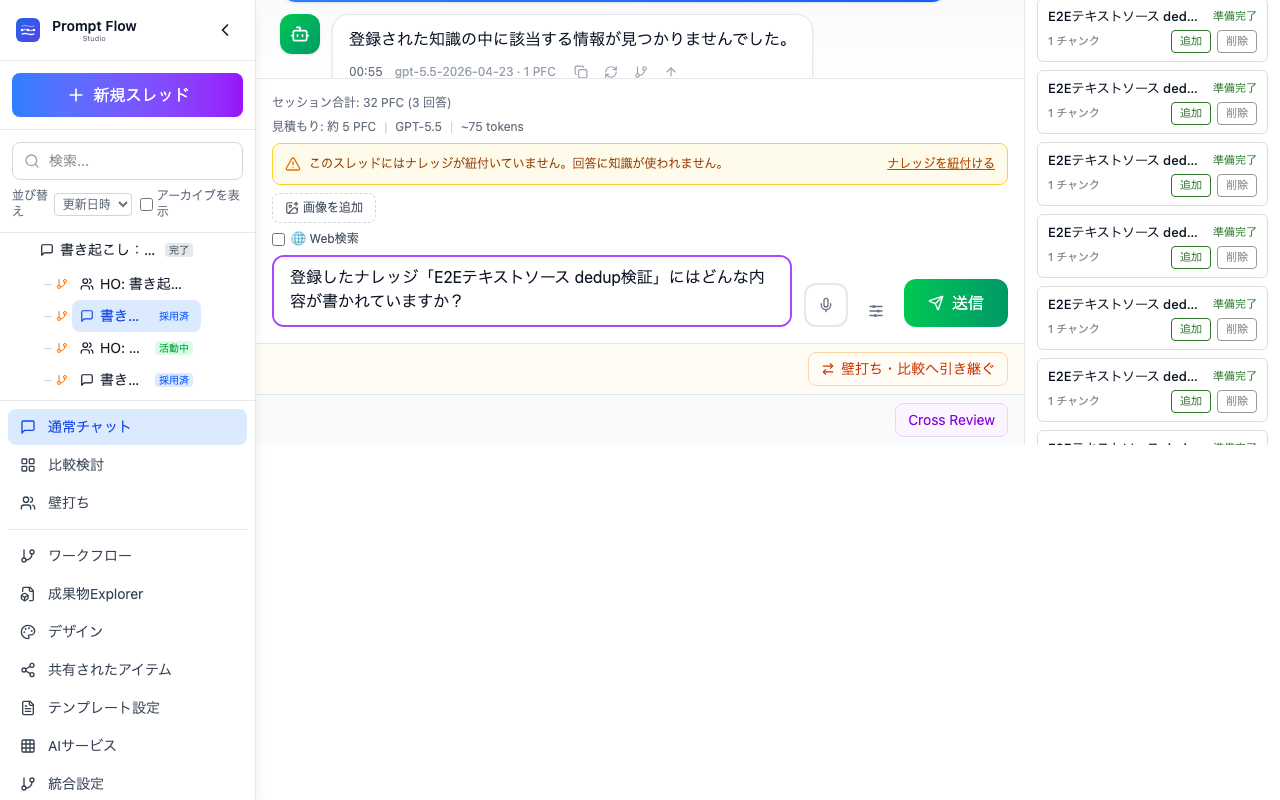Send the message with 送信 button

click(x=956, y=303)
